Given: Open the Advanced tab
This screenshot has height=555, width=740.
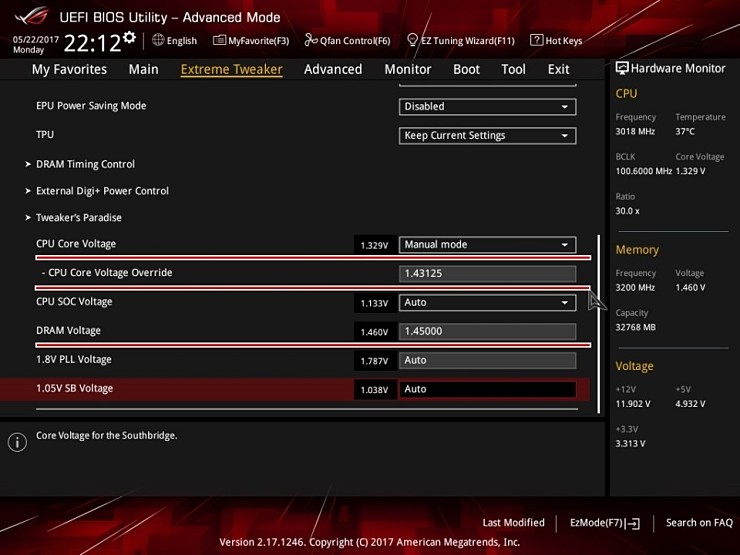Looking at the screenshot, I should (x=333, y=69).
